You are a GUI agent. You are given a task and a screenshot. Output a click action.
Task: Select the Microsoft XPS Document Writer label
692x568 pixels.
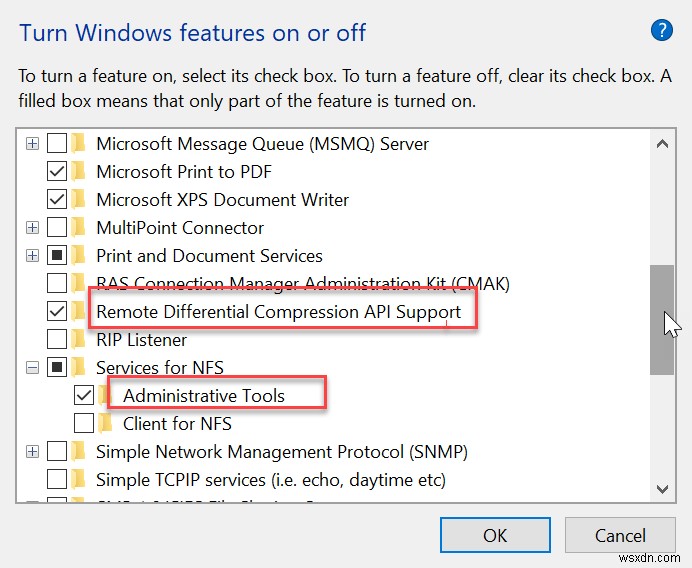222,199
